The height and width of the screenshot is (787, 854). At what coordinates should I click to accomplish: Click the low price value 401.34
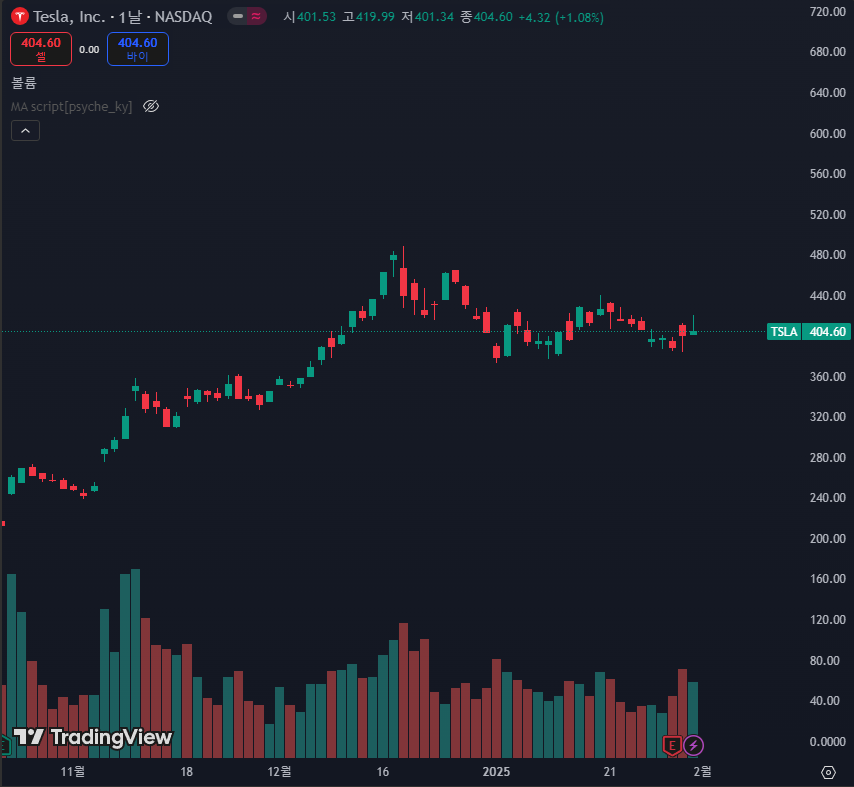434,17
